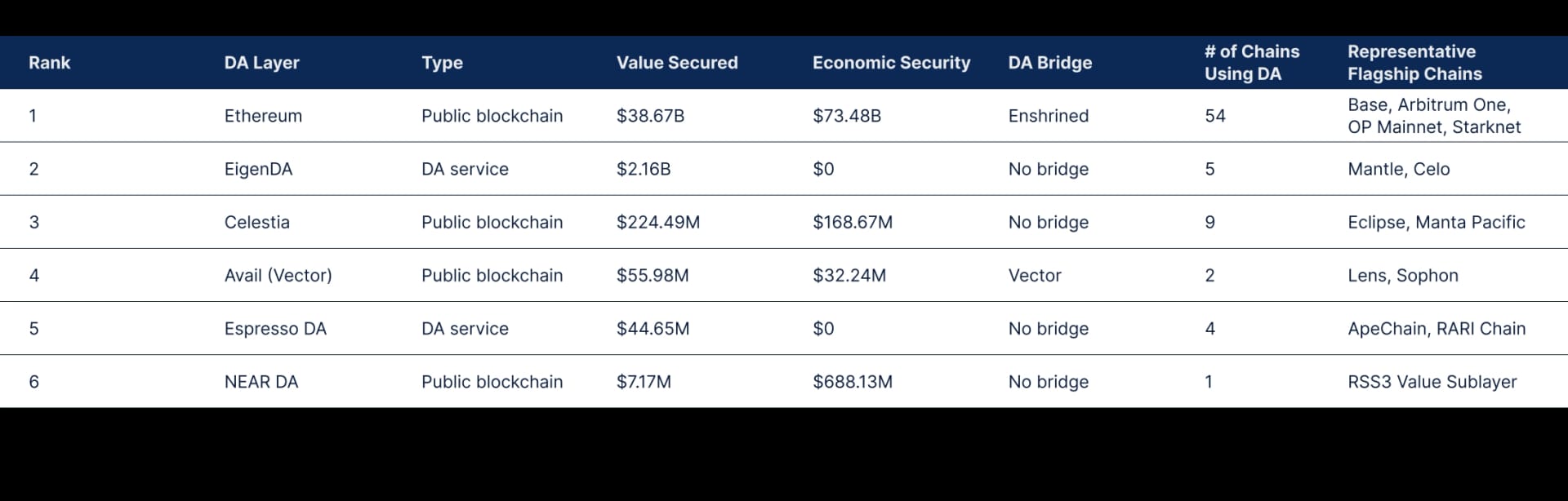Click the Celestia layer name
Screen dimensions: 1568x501
click(x=256, y=222)
